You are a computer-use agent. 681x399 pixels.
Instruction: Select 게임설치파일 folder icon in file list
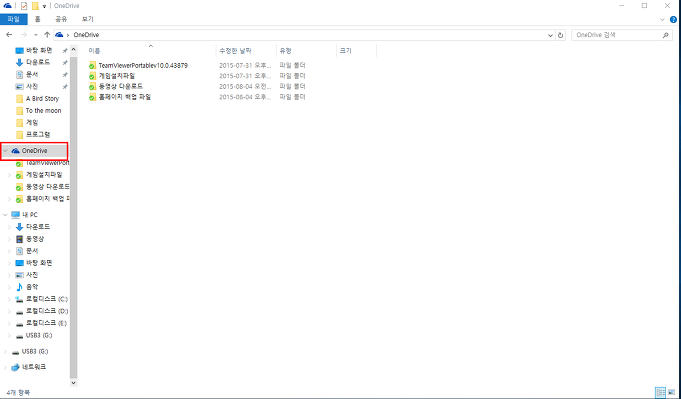click(x=92, y=76)
